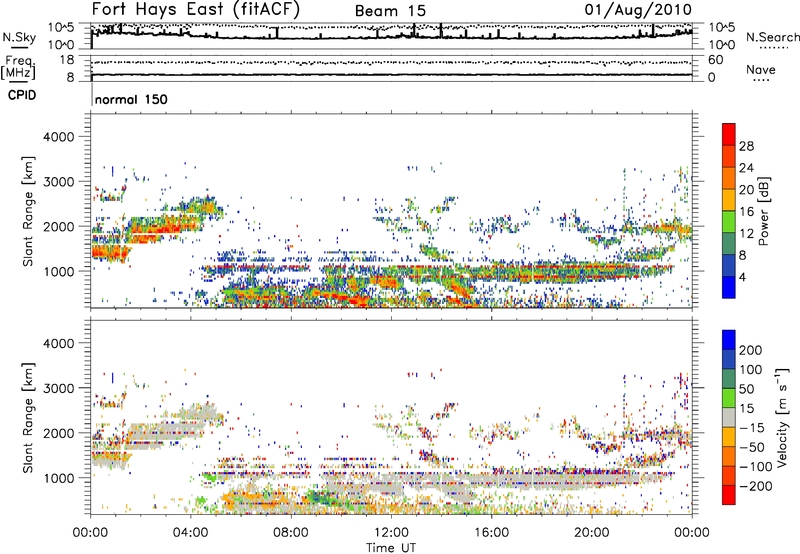This screenshot has height=554, width=800.
Task: Click the '16:00' time tick label
Action: click(x=491, y=533)
